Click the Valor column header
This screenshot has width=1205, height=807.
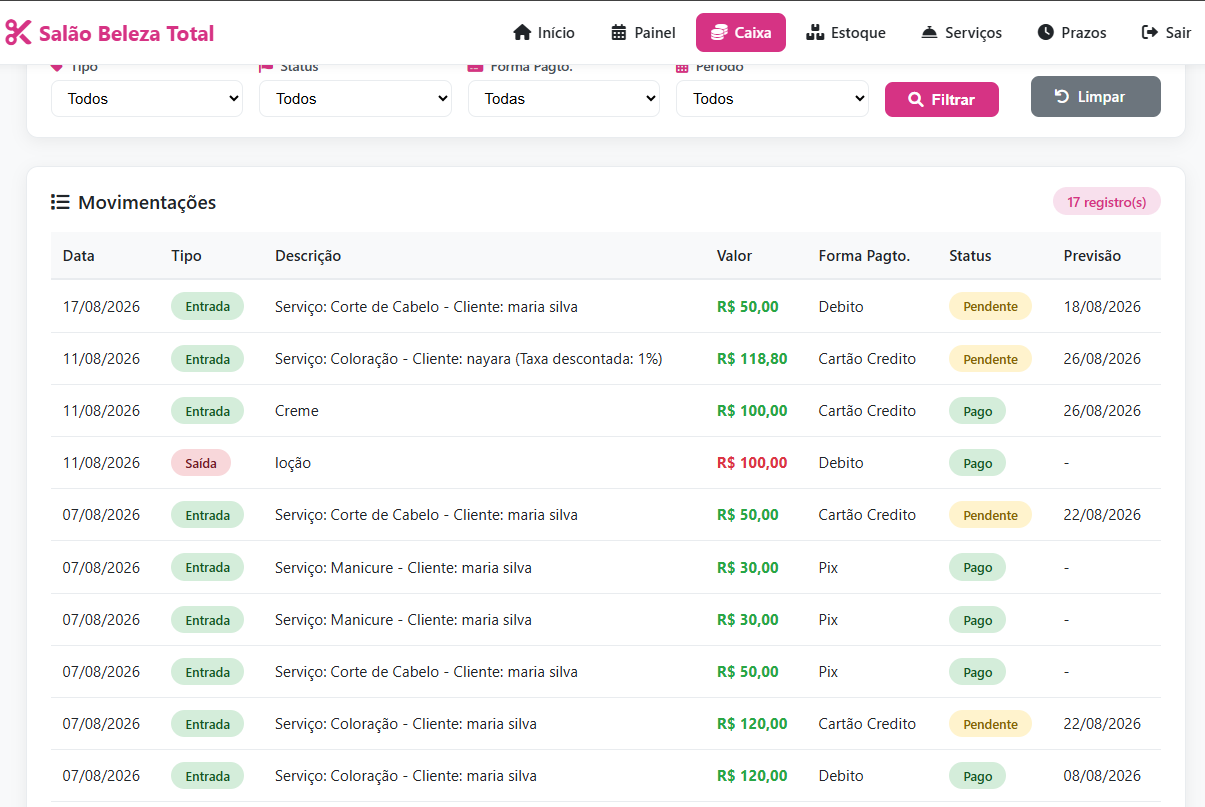[x=734, y=256]
